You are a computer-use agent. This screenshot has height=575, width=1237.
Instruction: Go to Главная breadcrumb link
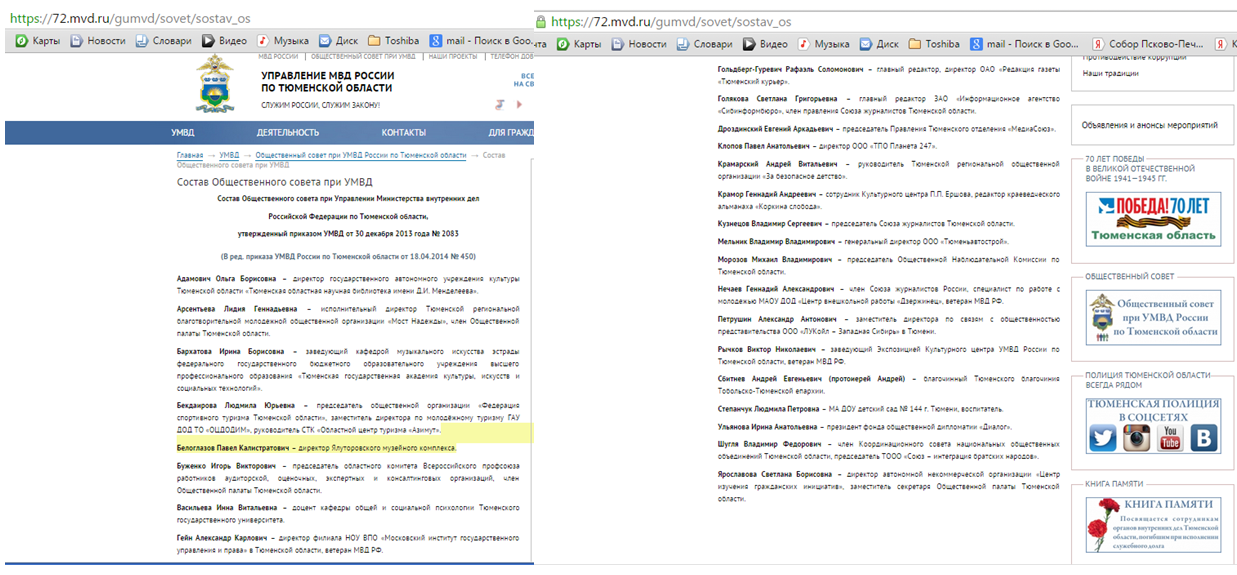190,156
